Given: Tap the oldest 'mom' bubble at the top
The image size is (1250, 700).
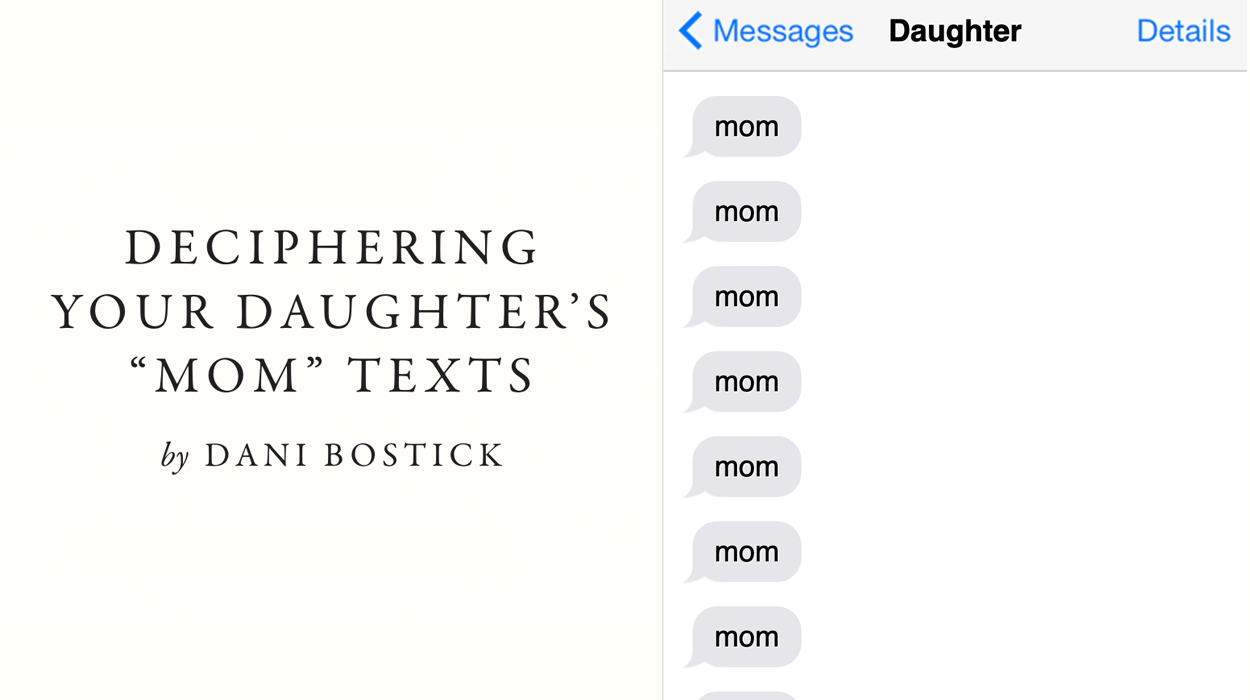Looking at the screenshot, I should [744, 127].
